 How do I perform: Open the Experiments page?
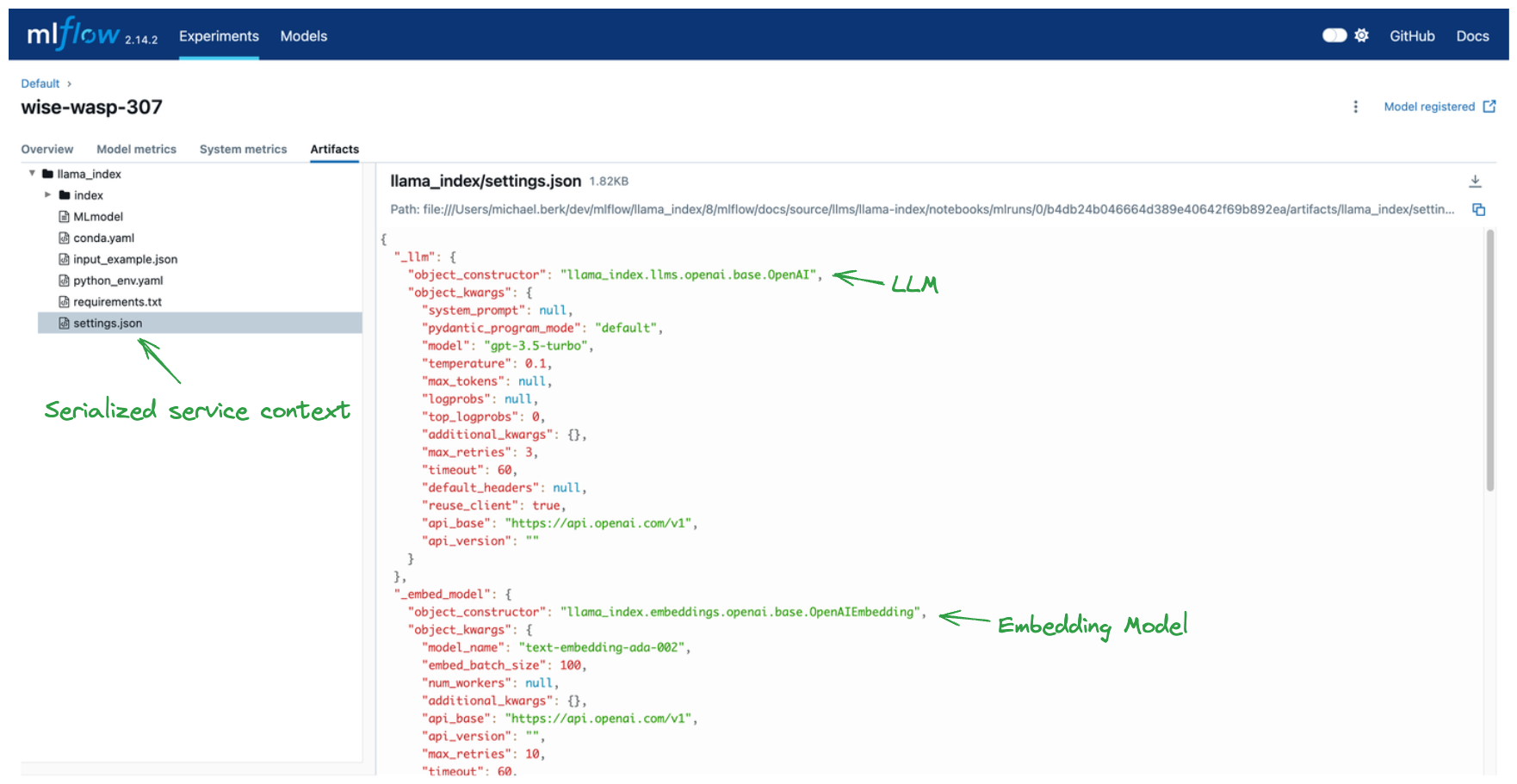218,35
